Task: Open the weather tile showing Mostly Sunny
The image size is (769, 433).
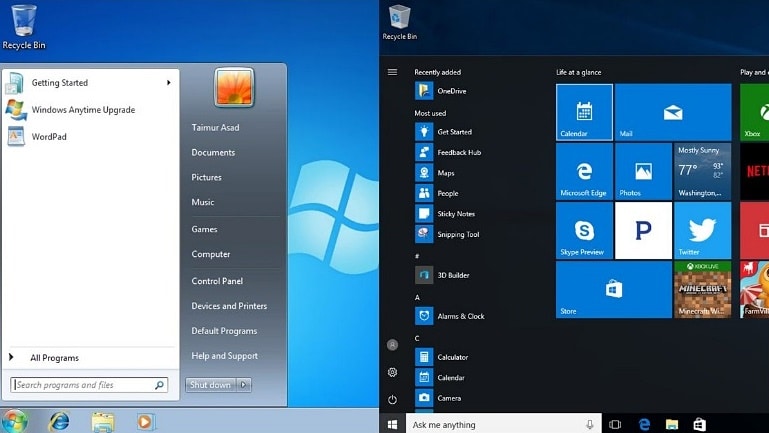Action: click(x=702, y=171)
